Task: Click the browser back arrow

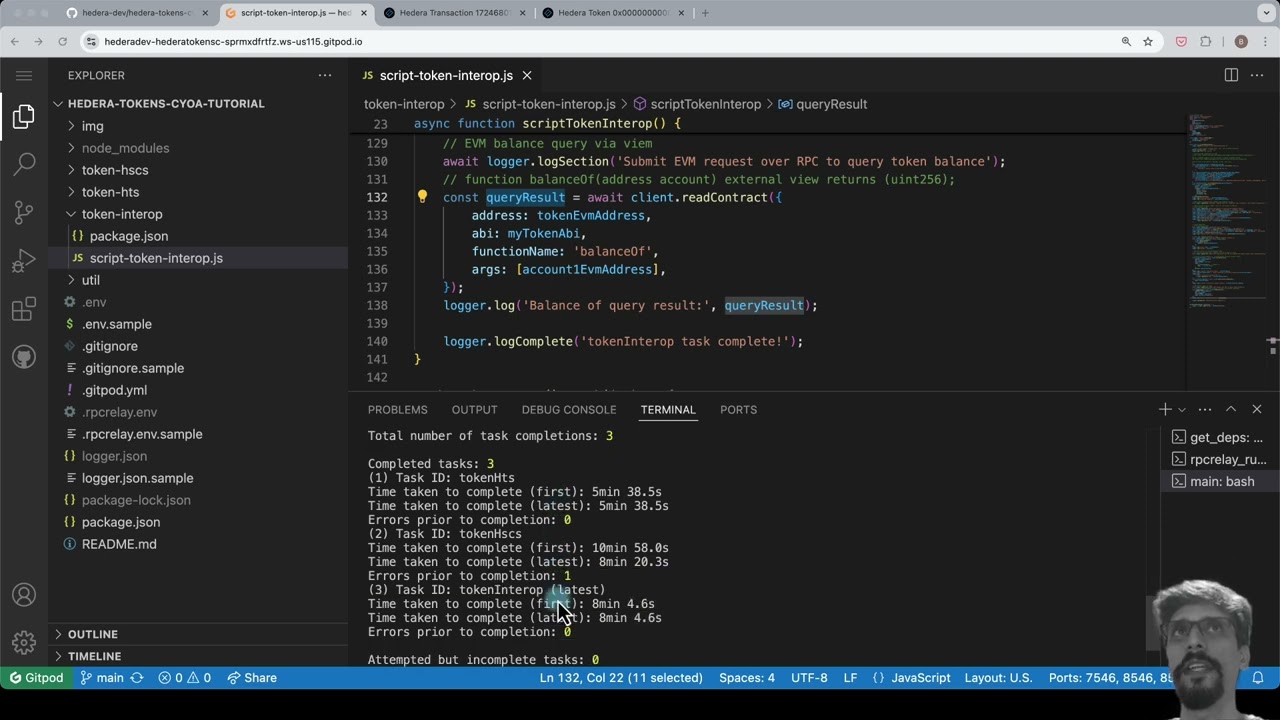Action: tap(15, 41)
